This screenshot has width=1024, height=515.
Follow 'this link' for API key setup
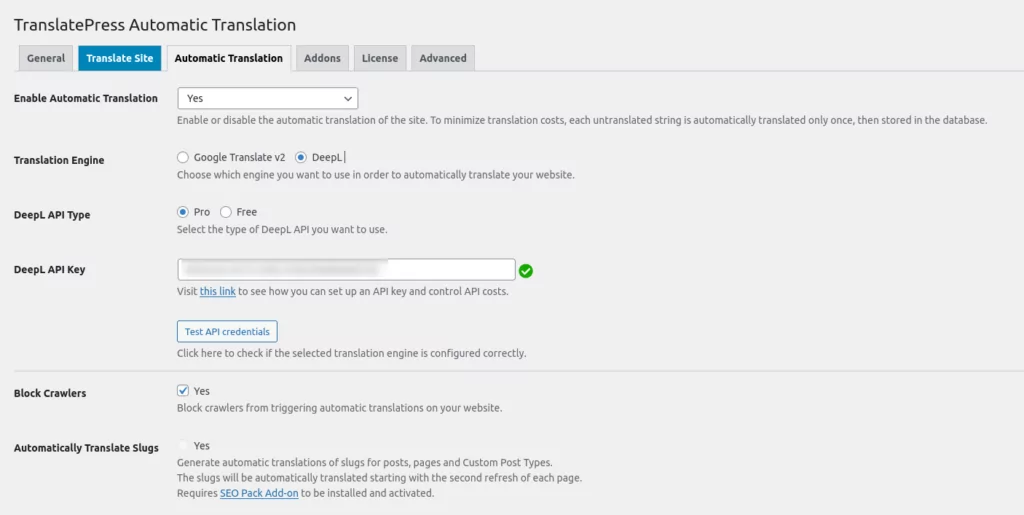[217, 292]
